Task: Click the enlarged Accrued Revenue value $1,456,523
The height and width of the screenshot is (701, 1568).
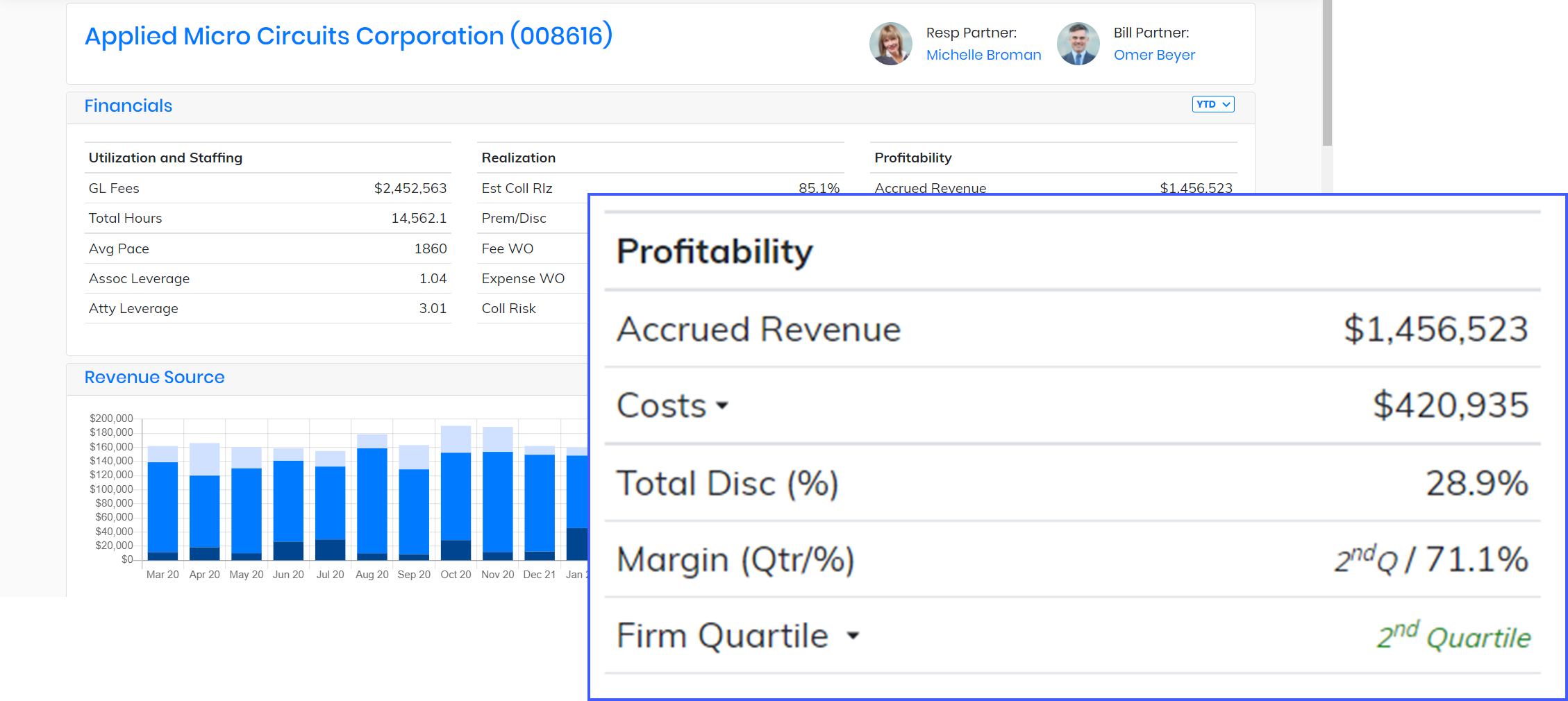Action: tap(1436, 329)
